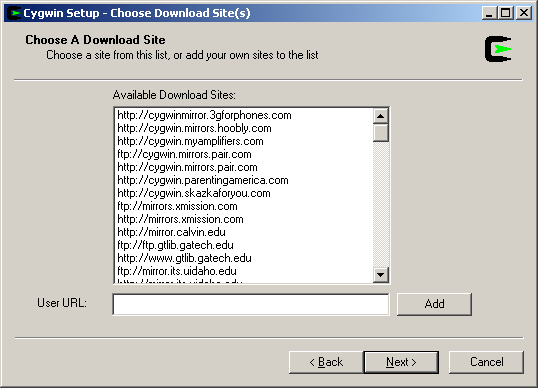The width and height of the screenshot is (538, 388).
Task: Go to previous step with Back
Action: (x=326, y=362)
